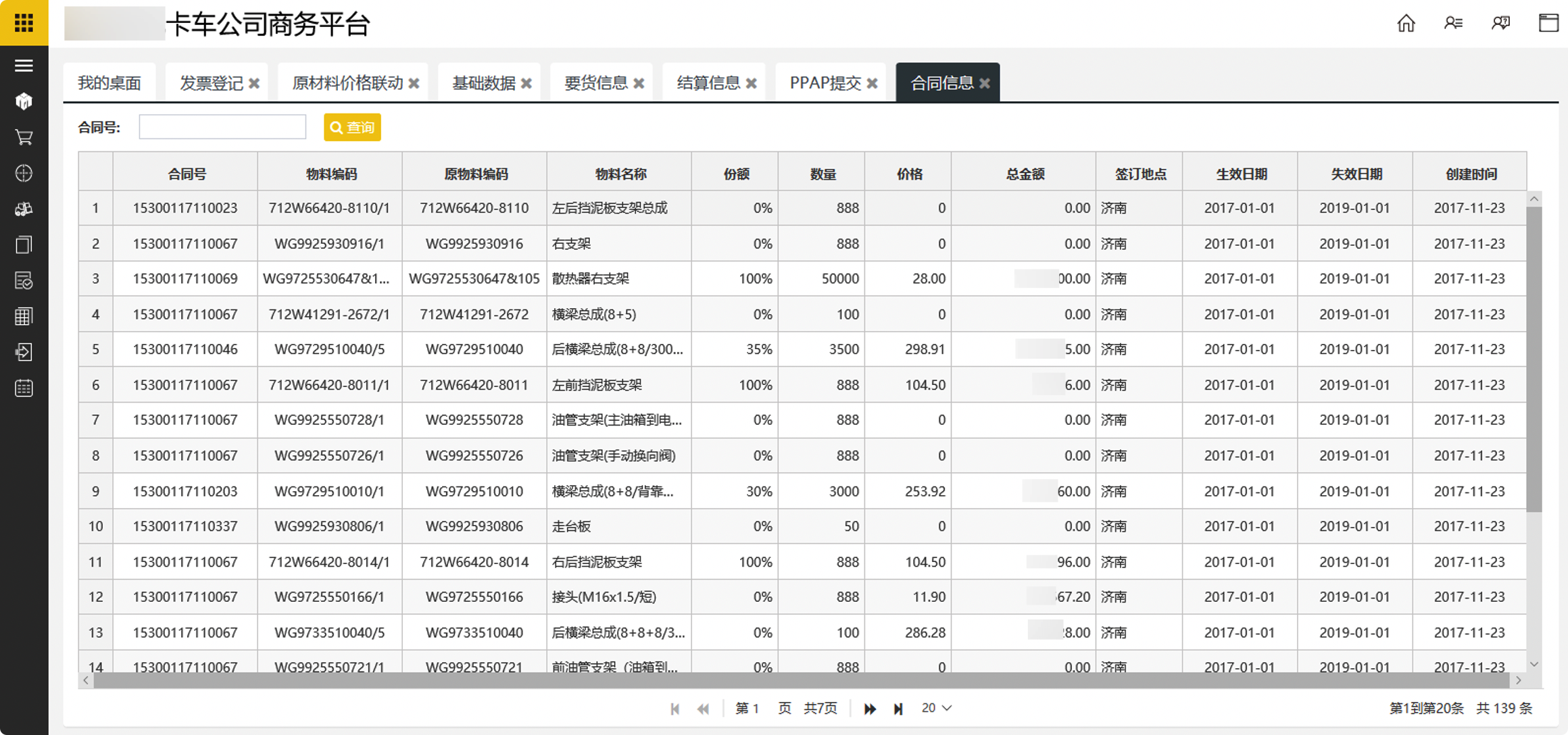Toggle the hamburger sidebar menu
Image resolution: width=1568 pixels, height=735 pixels.
click(24, 66)
